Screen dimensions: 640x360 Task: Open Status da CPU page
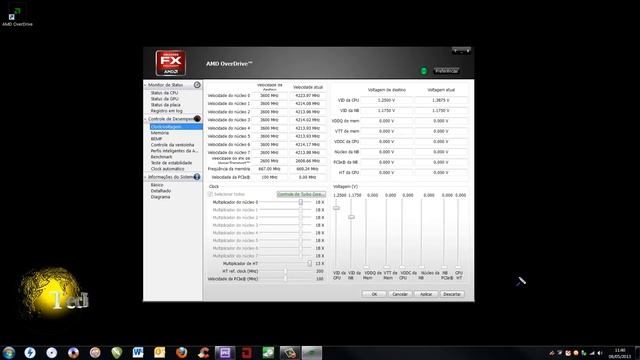(164, 93)
